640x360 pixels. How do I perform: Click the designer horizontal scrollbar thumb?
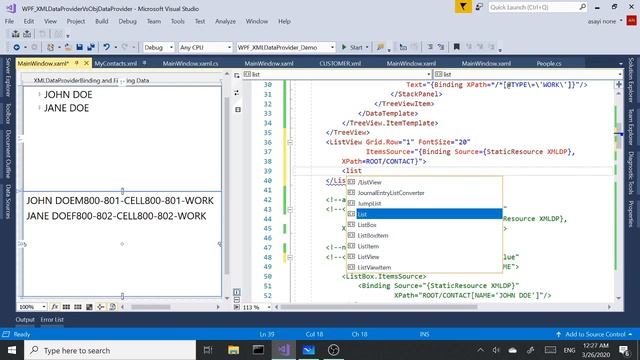point(150,307)
